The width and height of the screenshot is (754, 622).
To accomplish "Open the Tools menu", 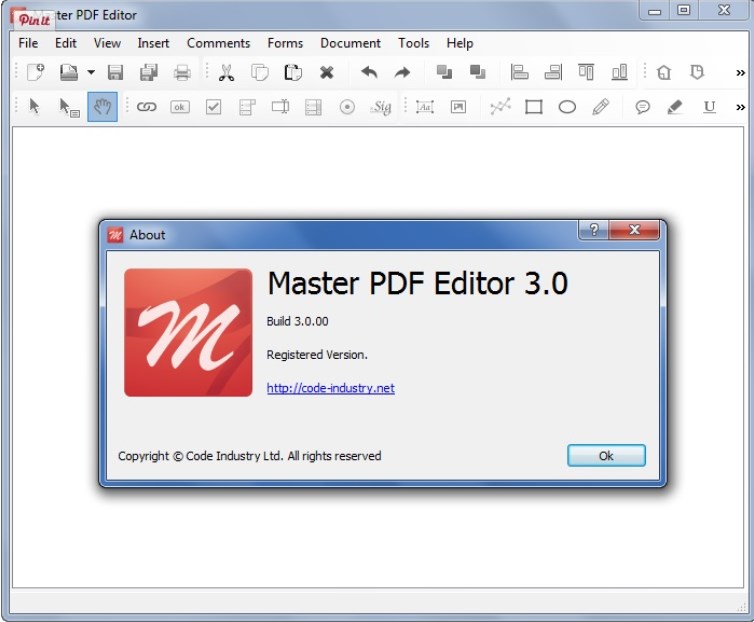I will (x=414, y=43).
